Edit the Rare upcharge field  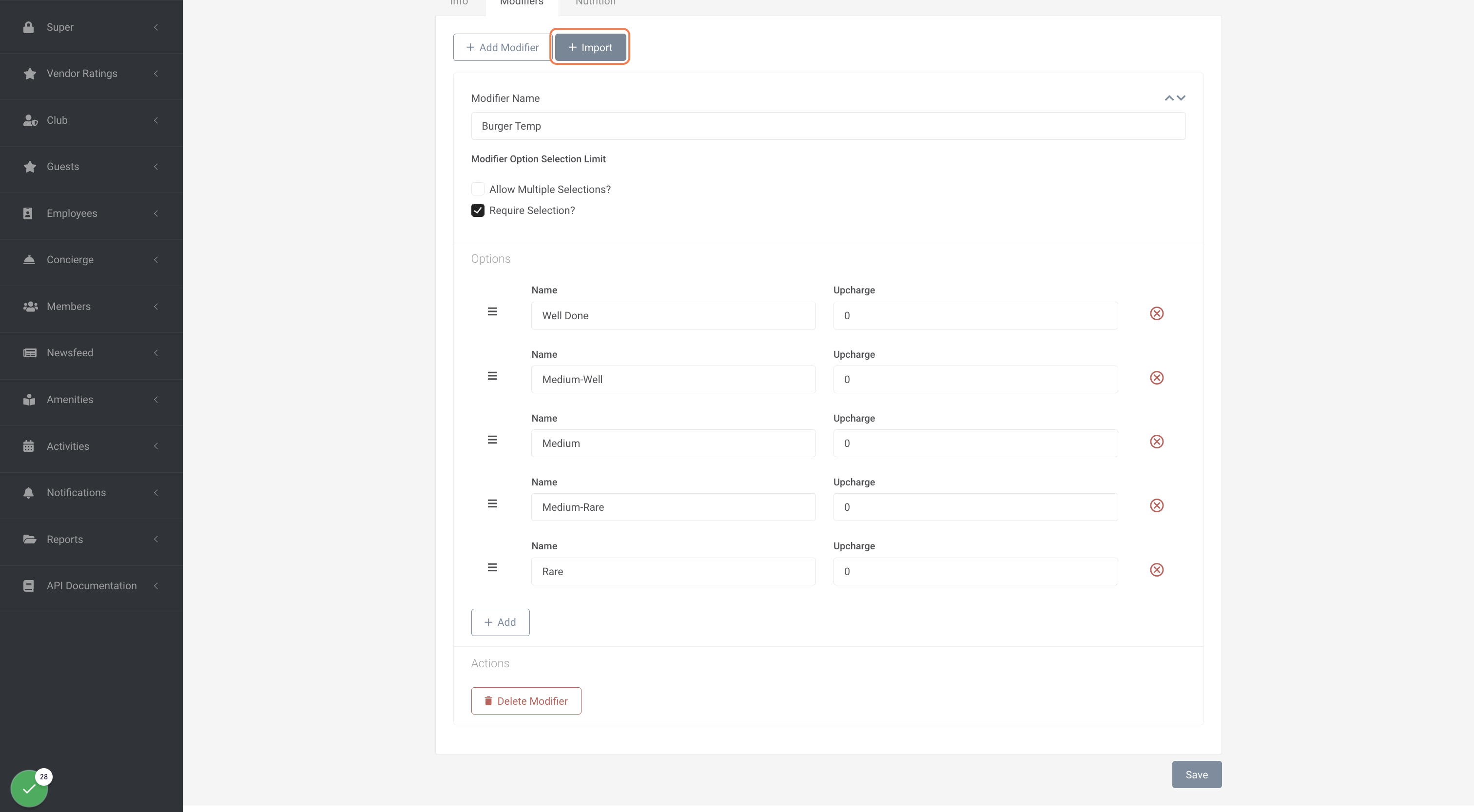[x=975, y=571]
